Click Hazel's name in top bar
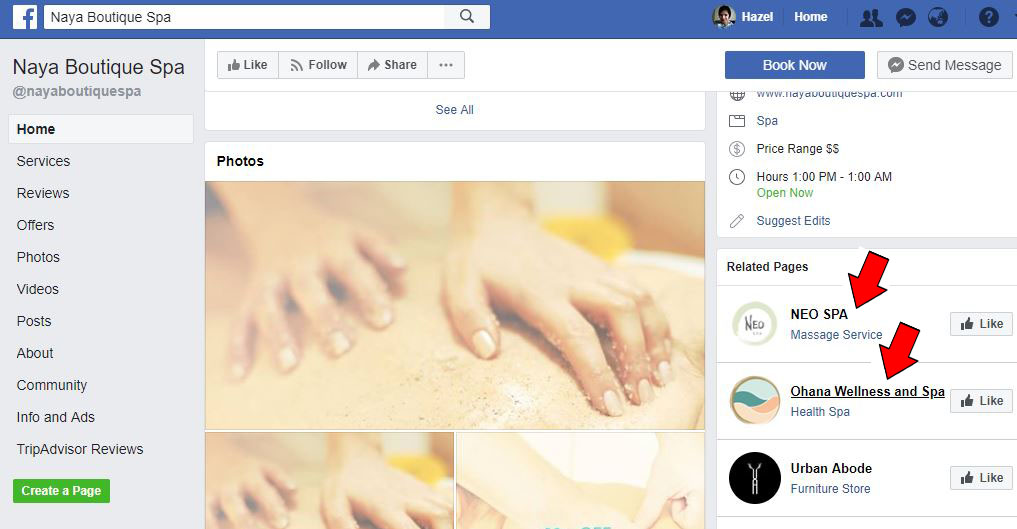 (757, 17)
